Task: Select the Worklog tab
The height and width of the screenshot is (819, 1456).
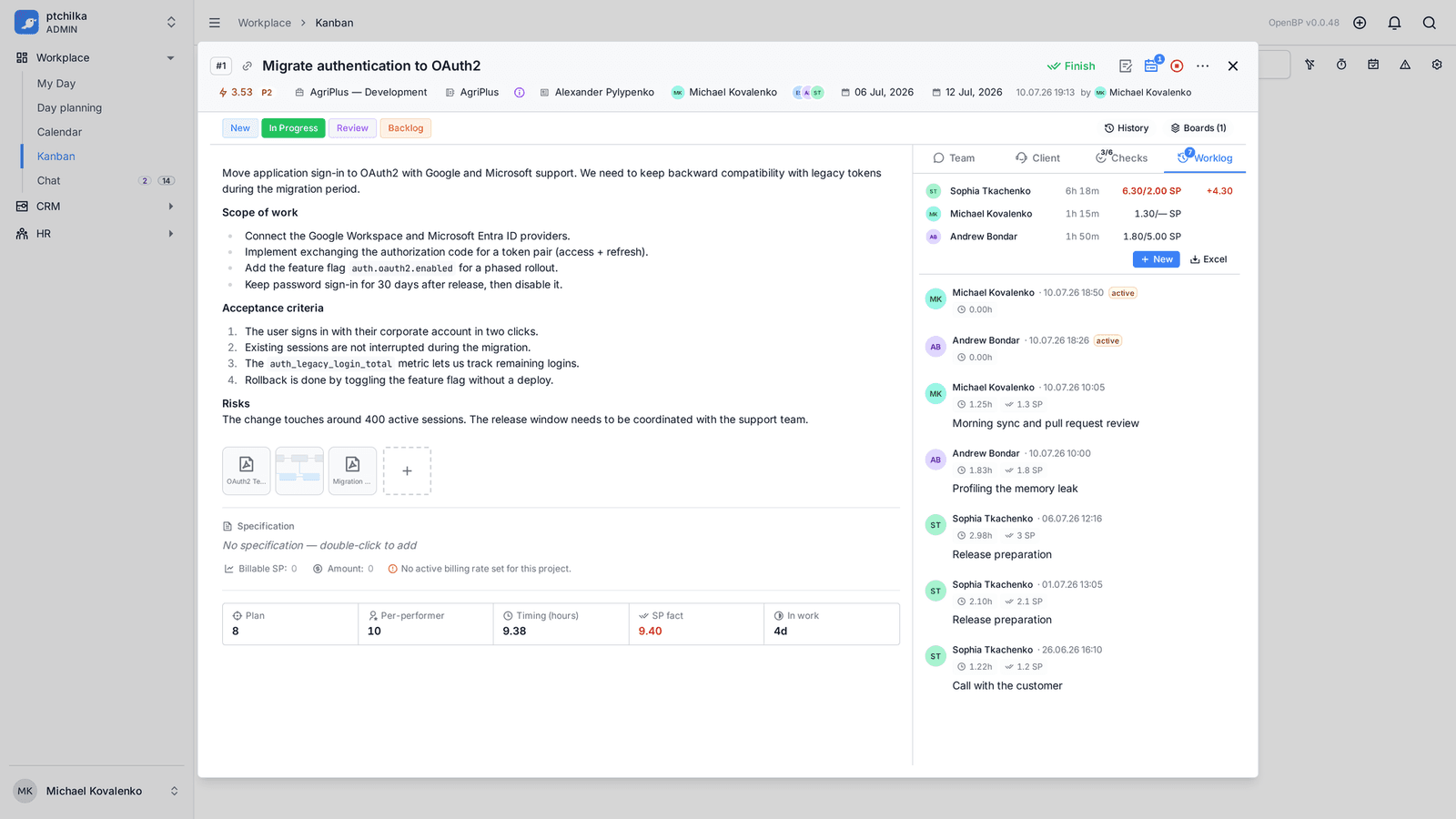Action: 1205,157
